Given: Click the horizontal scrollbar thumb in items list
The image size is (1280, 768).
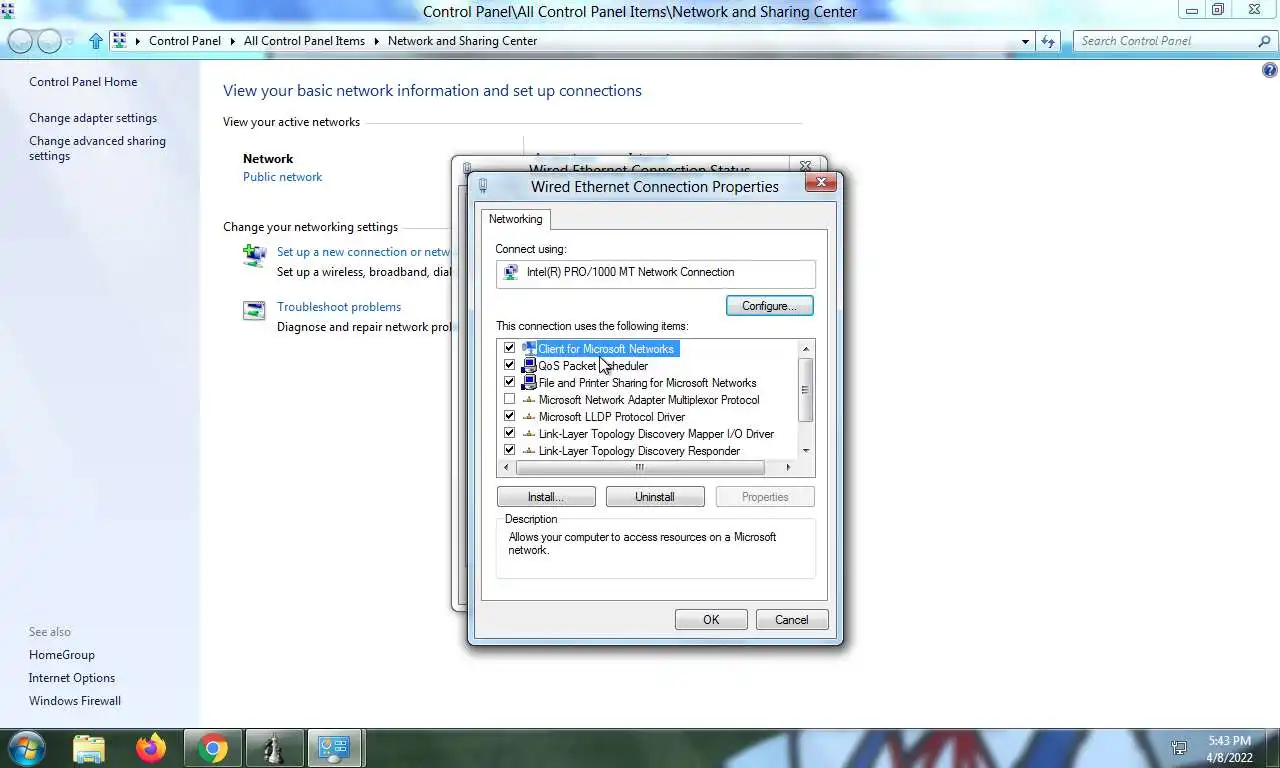Looking at the screenshot, I should pyautogui.click(x=640, y=467).
